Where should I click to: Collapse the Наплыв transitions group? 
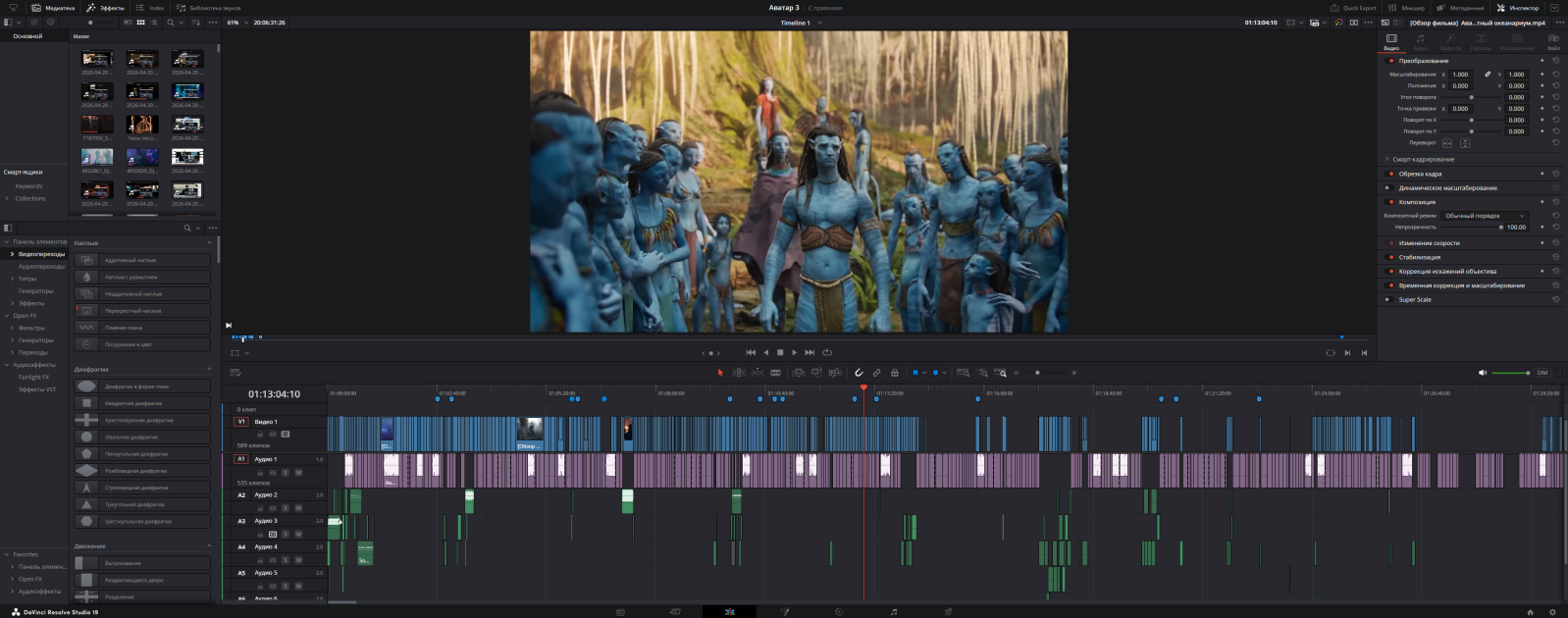(x=209, y=242)
